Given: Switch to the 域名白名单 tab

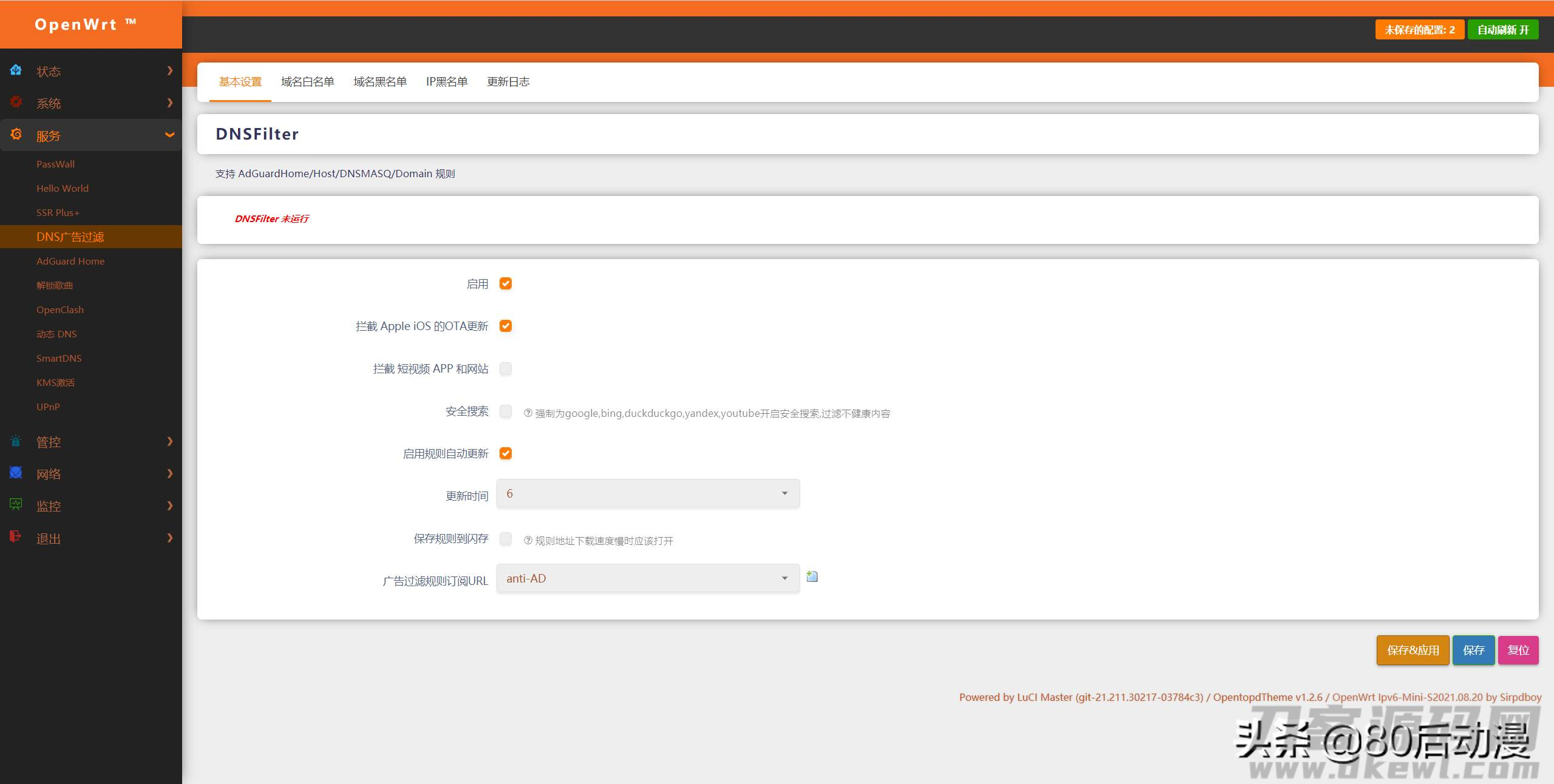Looking at the screenshot, I should pyautogui.click(x=308, y=82).
